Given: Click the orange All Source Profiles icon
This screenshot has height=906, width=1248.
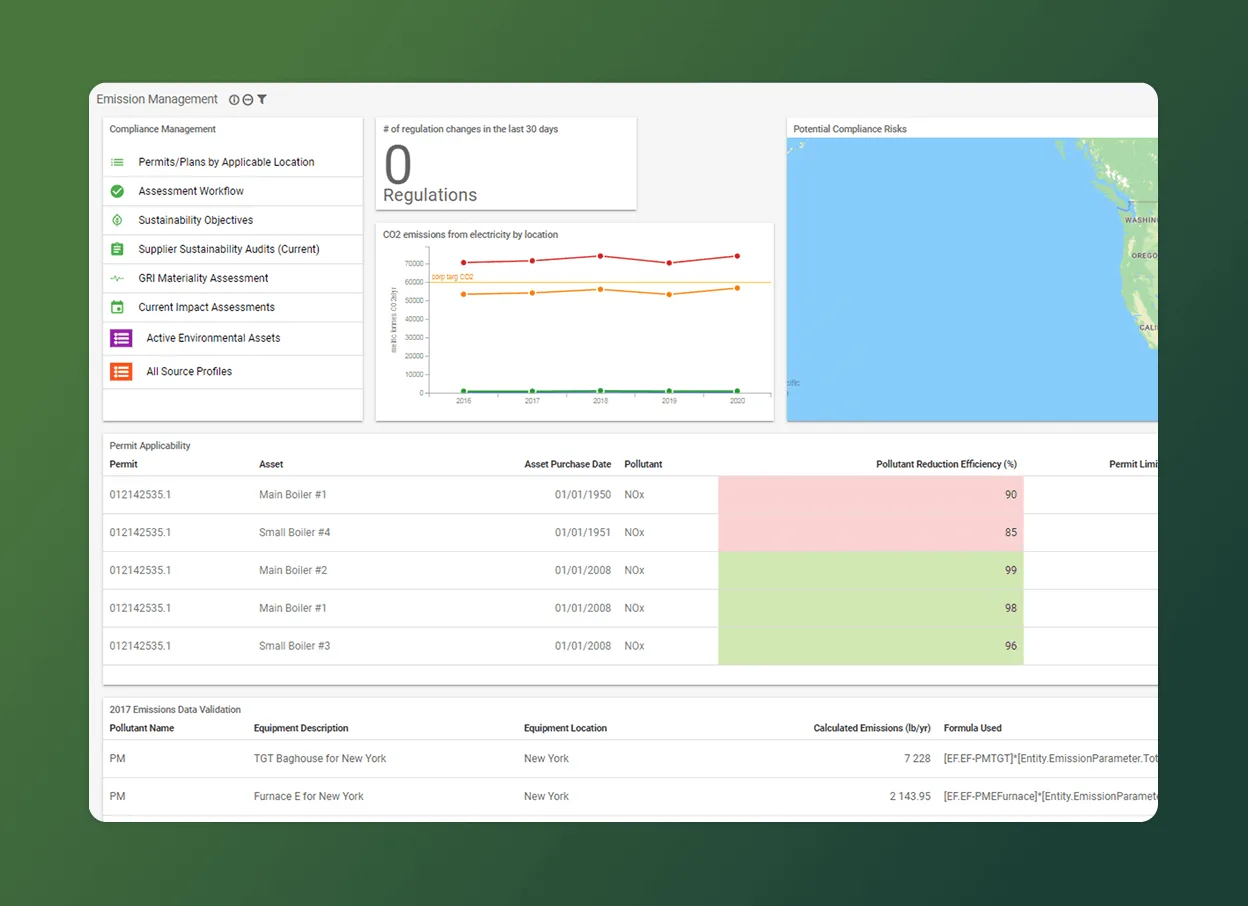Looking at the screenshot, I should point(119,371).
